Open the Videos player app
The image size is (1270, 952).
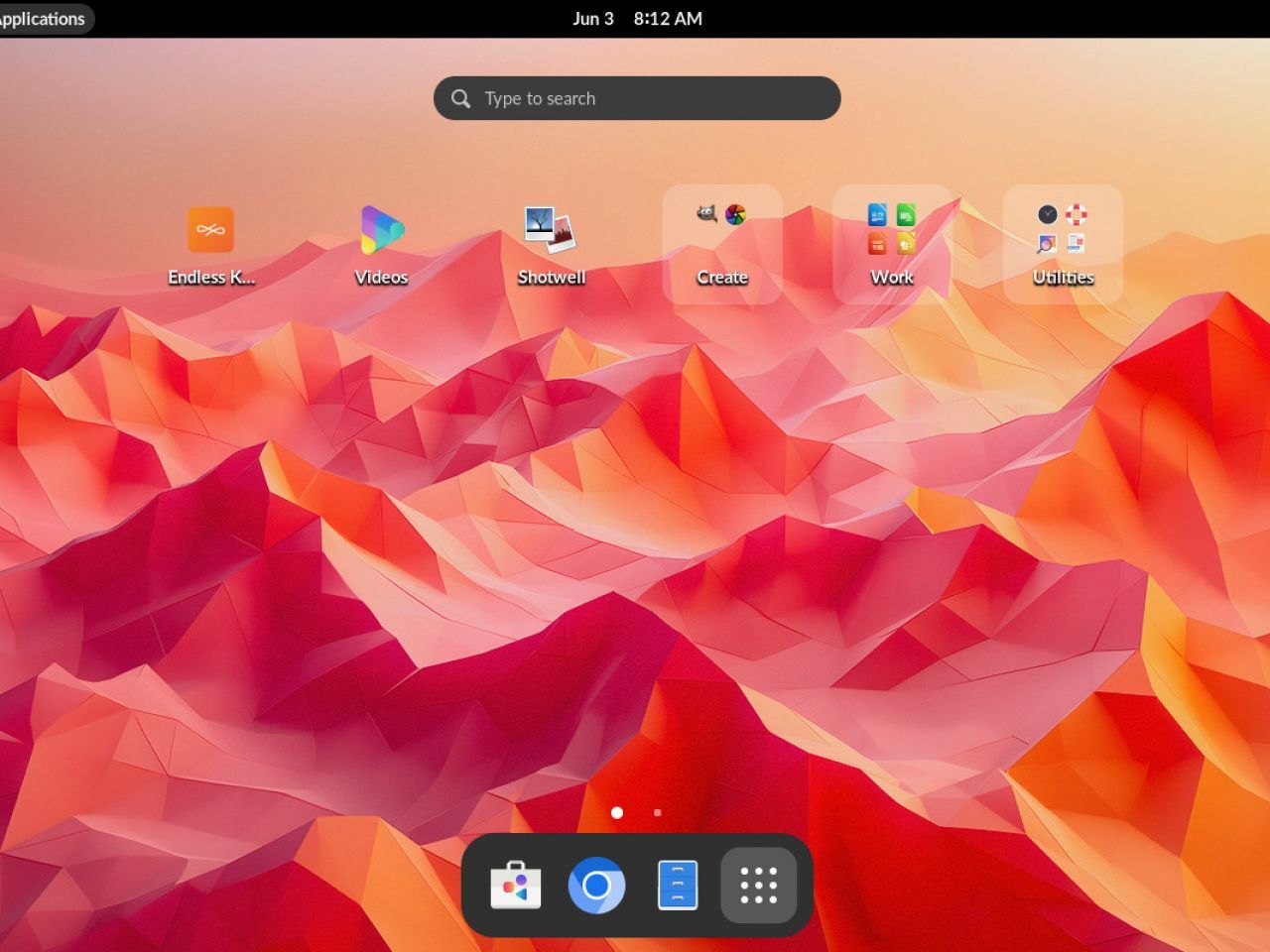tap(382, 230)
